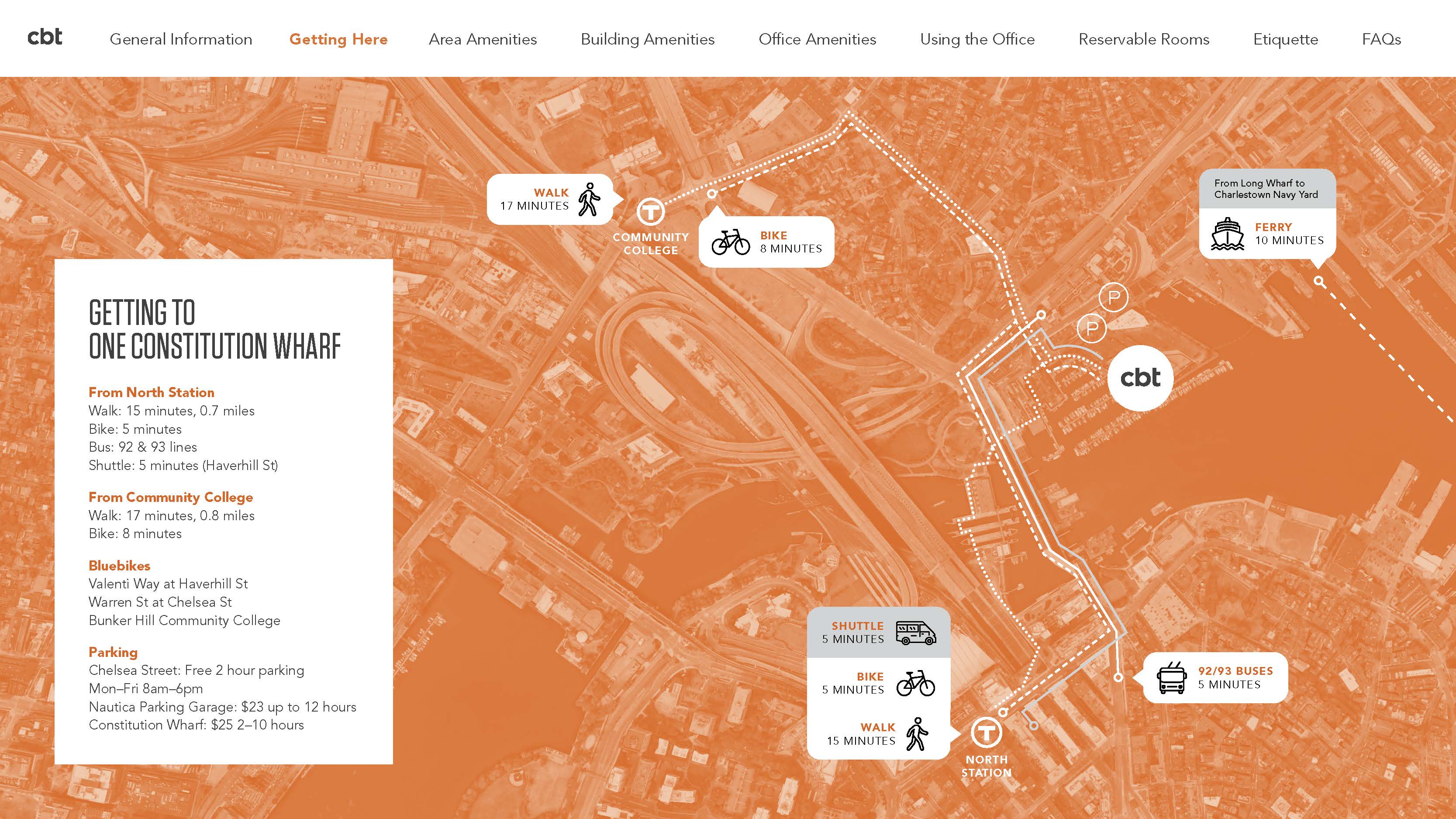The image size is (1456, 819).
Task: Click the ferry boat icon
Action: point(1228,233)
